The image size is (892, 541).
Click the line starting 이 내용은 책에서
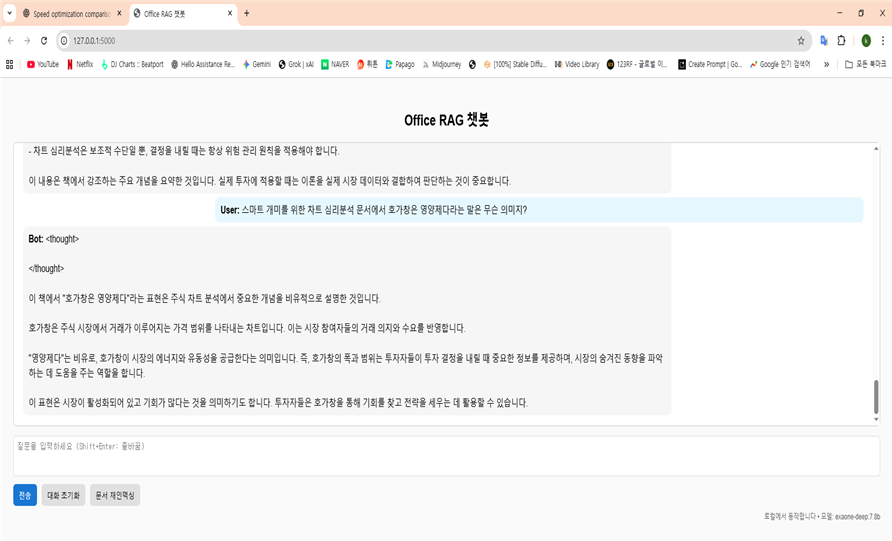270,181
